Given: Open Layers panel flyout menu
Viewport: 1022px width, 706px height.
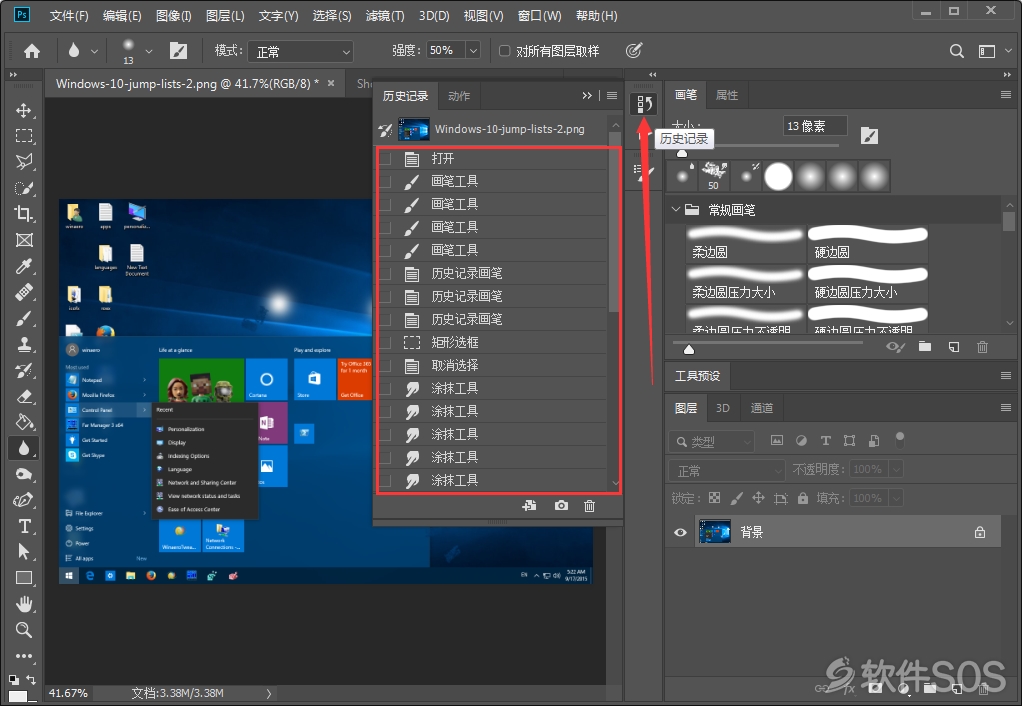Looking at the screenshot, I should pos(1006,408).
